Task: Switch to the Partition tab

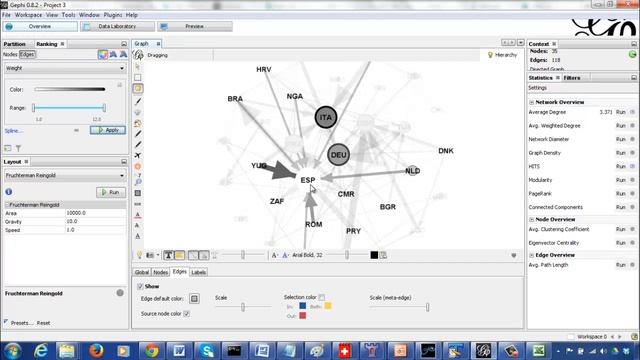Action: pos(15,44)
